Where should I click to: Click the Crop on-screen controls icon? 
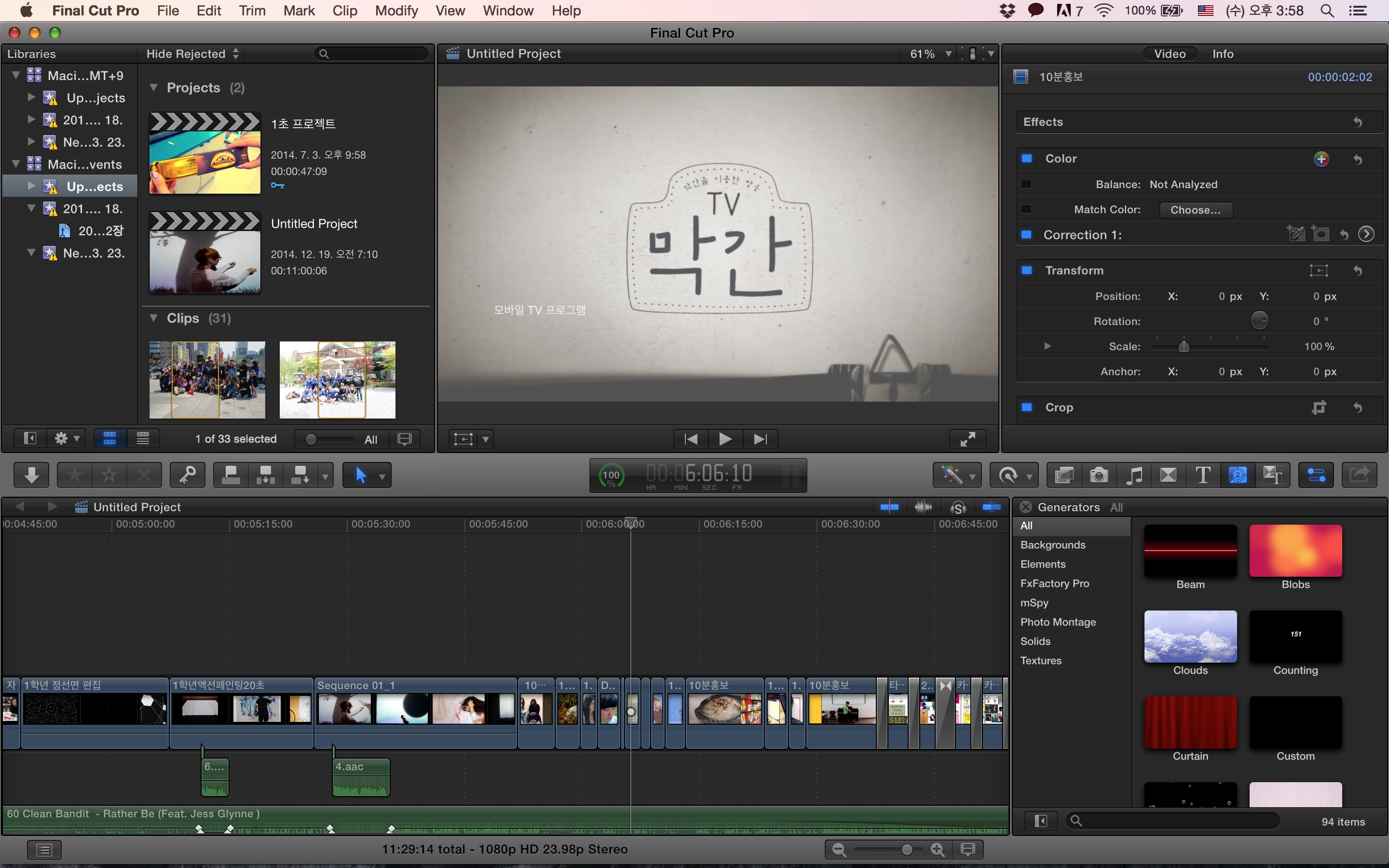click(1319, 407)
